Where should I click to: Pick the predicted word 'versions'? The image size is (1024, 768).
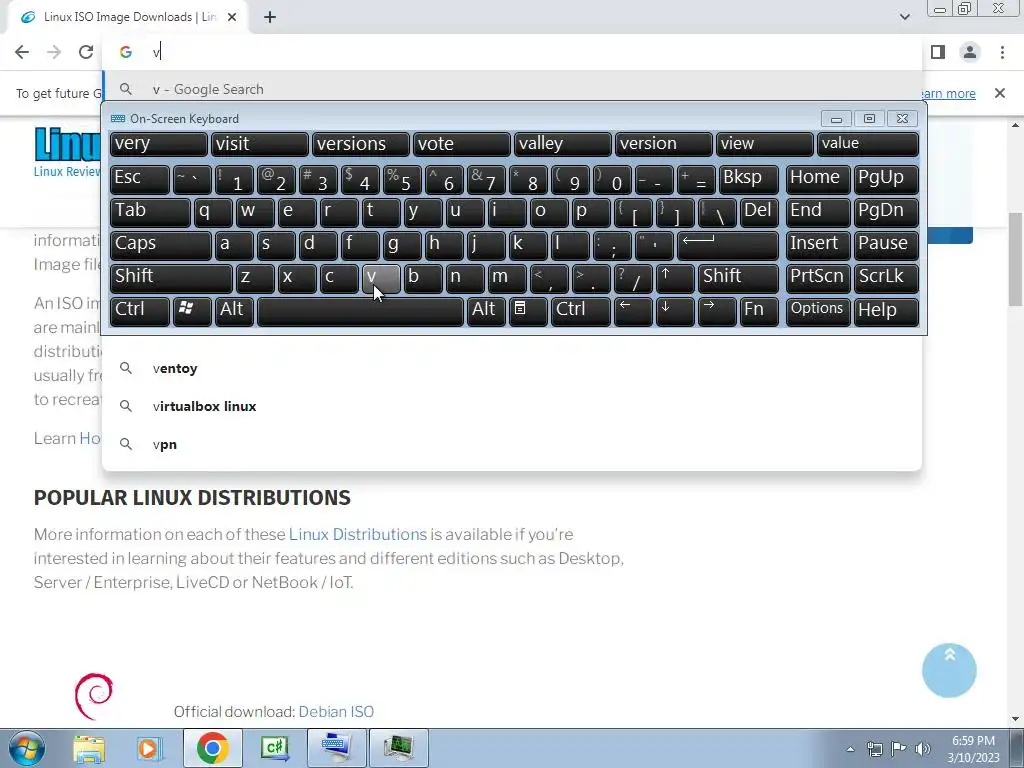click(361, 144)
